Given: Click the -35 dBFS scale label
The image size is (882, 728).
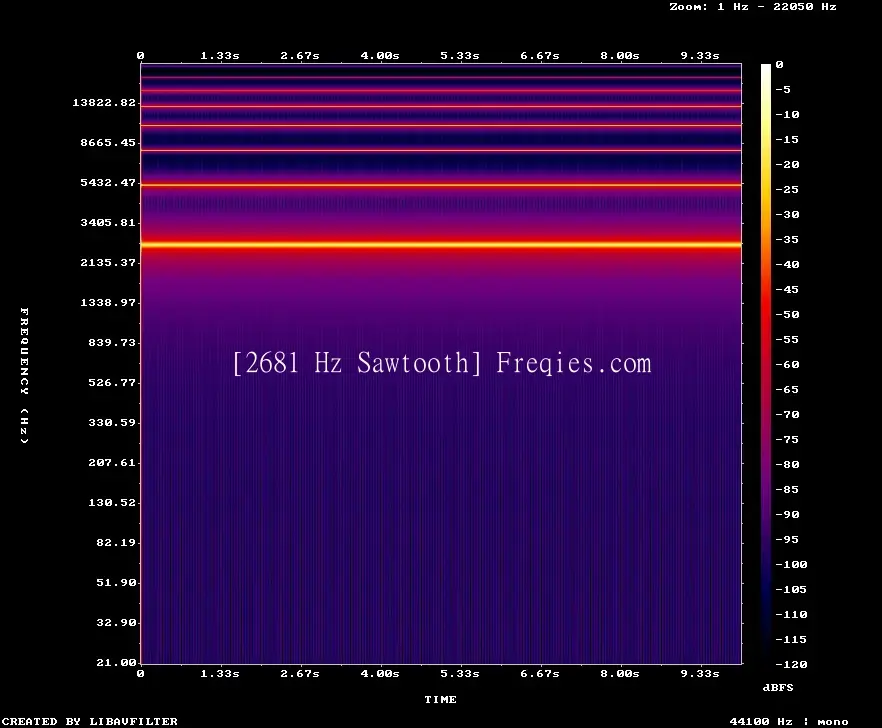Looking at the screenshot, I should coord(787,239).
